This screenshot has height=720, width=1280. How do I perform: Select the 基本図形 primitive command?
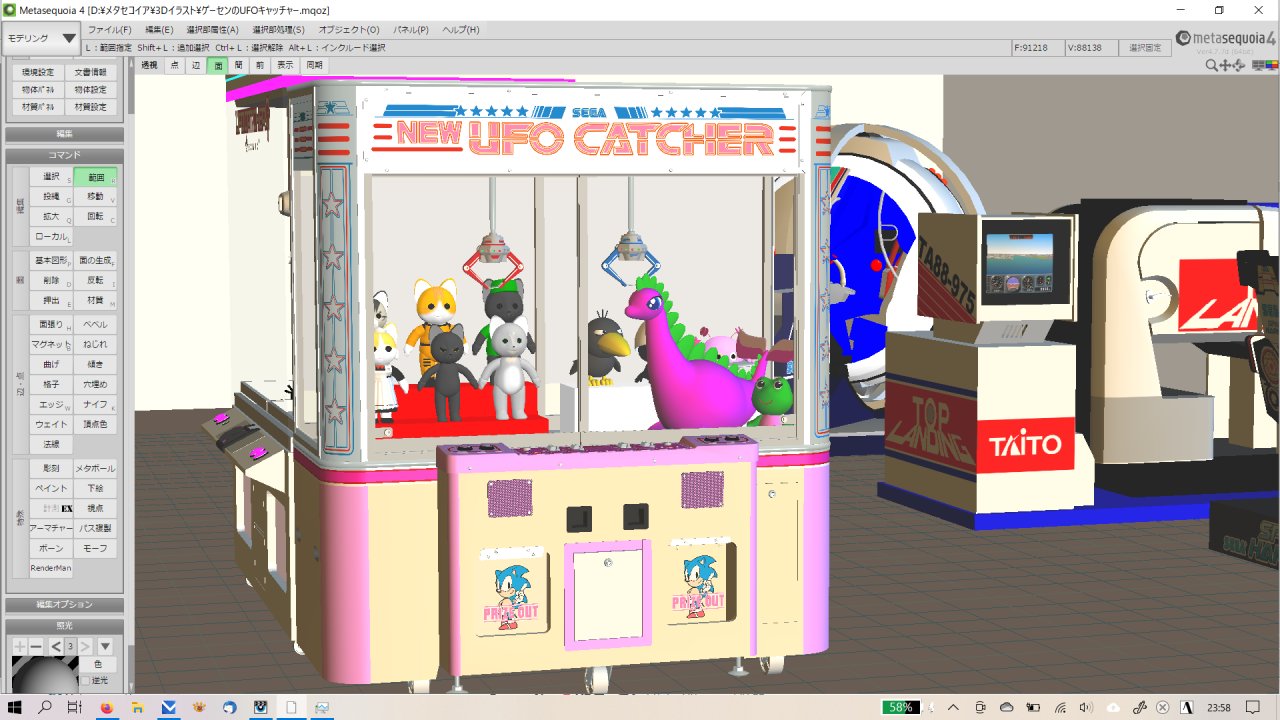(51, 260)
